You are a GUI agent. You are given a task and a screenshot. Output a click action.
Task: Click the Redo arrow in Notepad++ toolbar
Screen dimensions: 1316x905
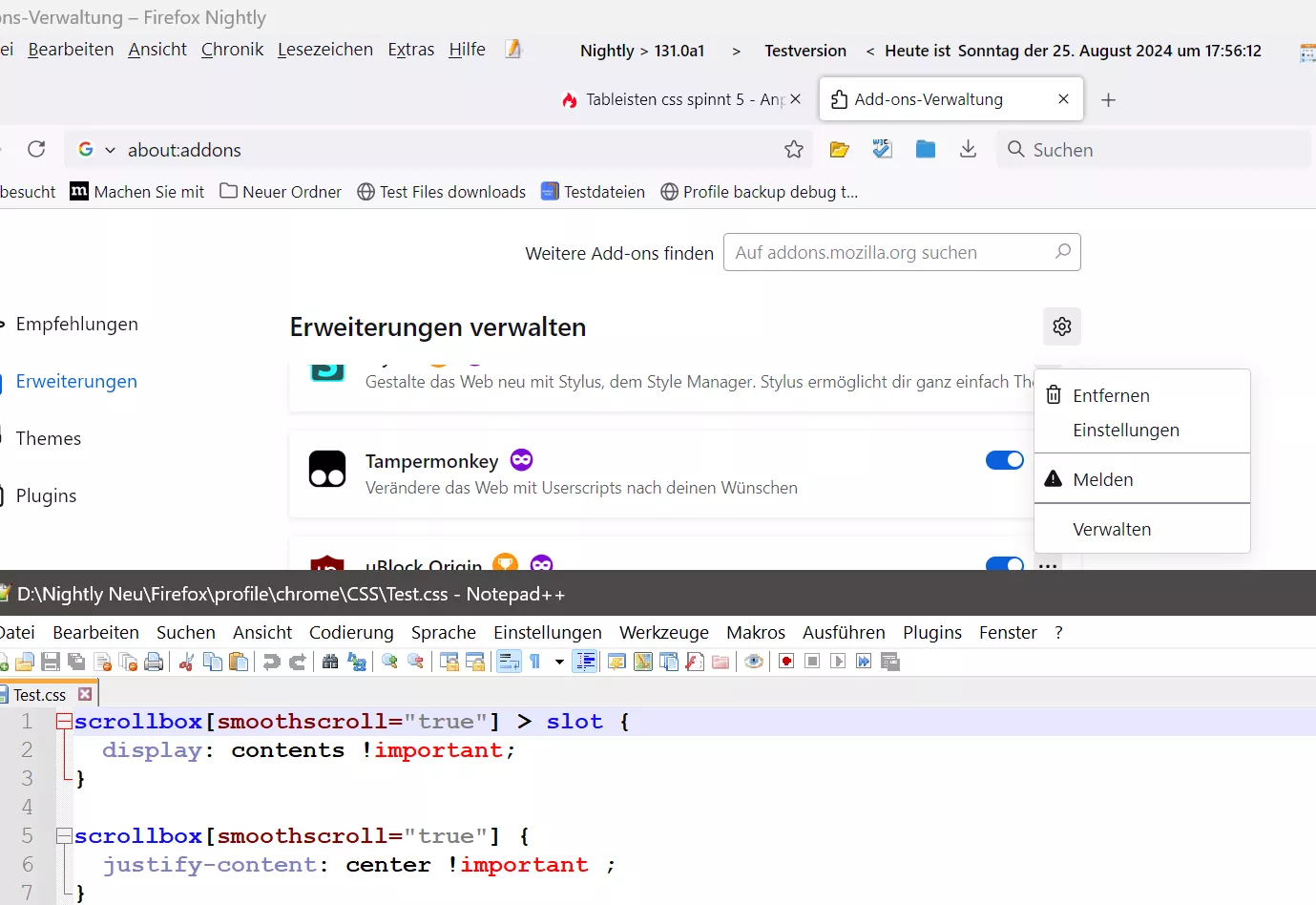pos(298,662)
